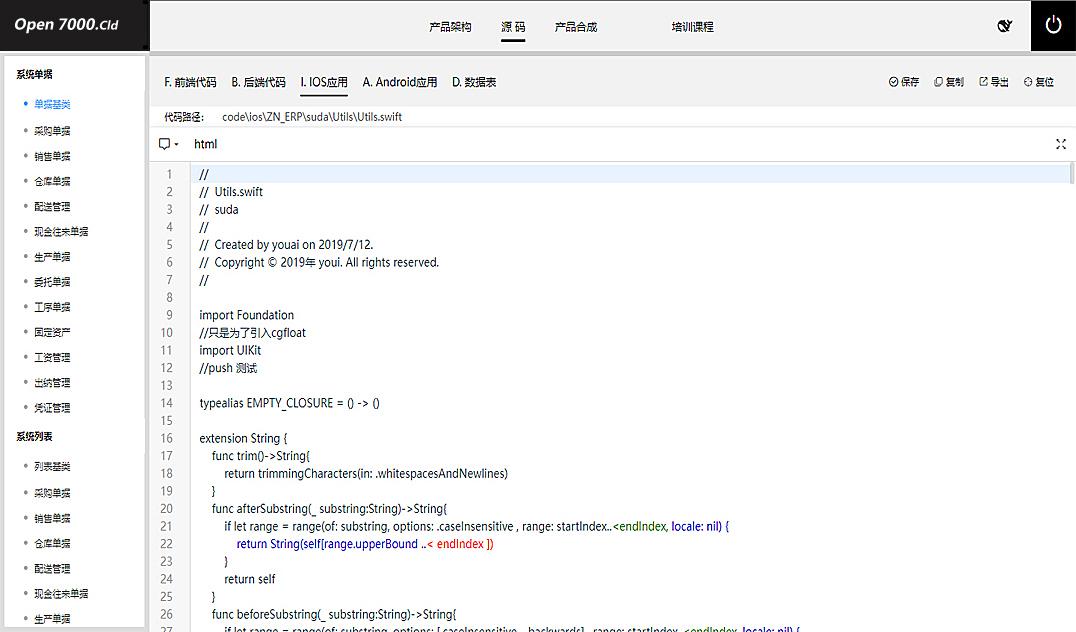
Task: Export the file via the 导出 button
Action: click(x=994, y=82)
